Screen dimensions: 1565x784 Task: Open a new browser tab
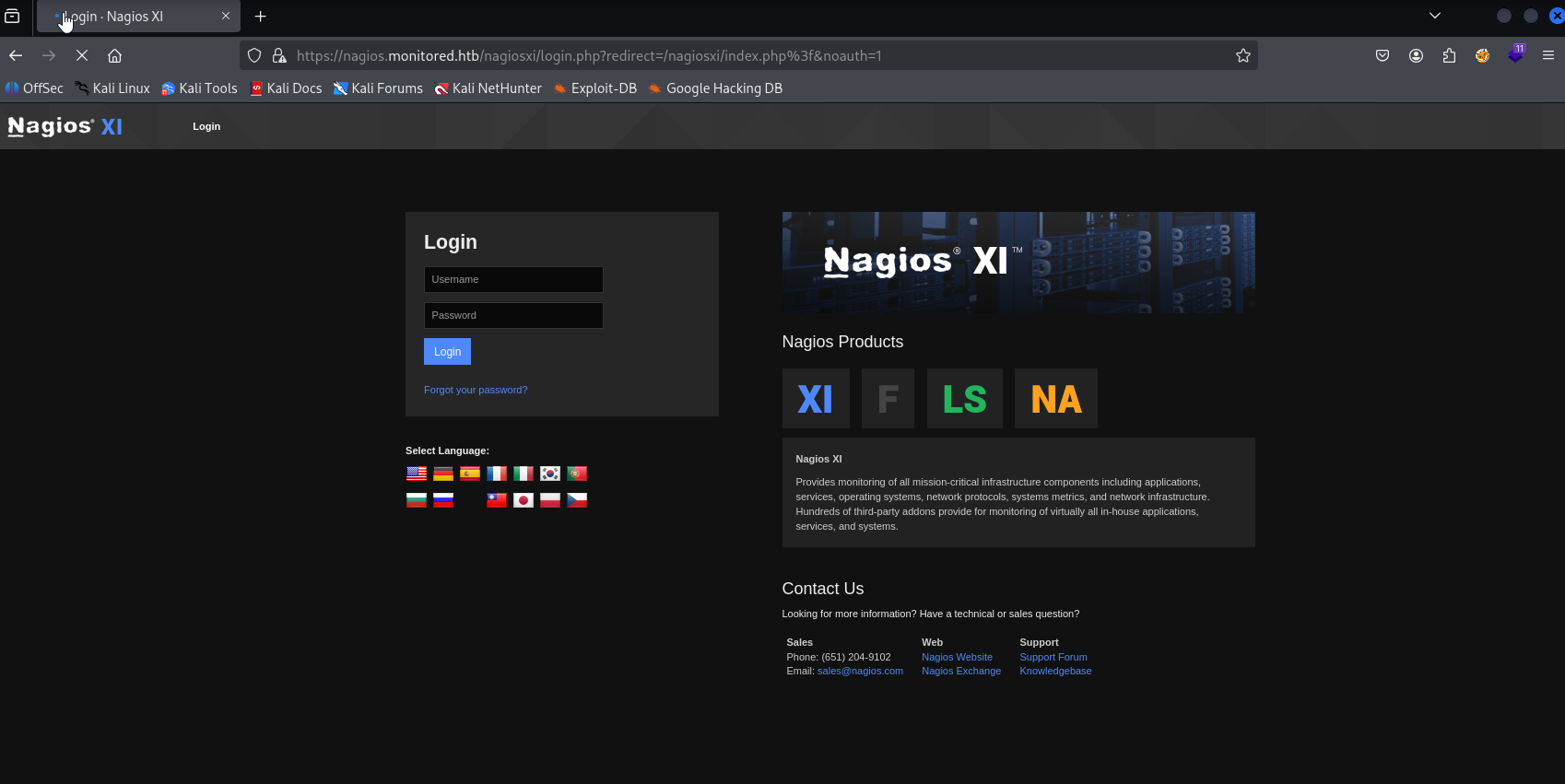click(261, 16)
